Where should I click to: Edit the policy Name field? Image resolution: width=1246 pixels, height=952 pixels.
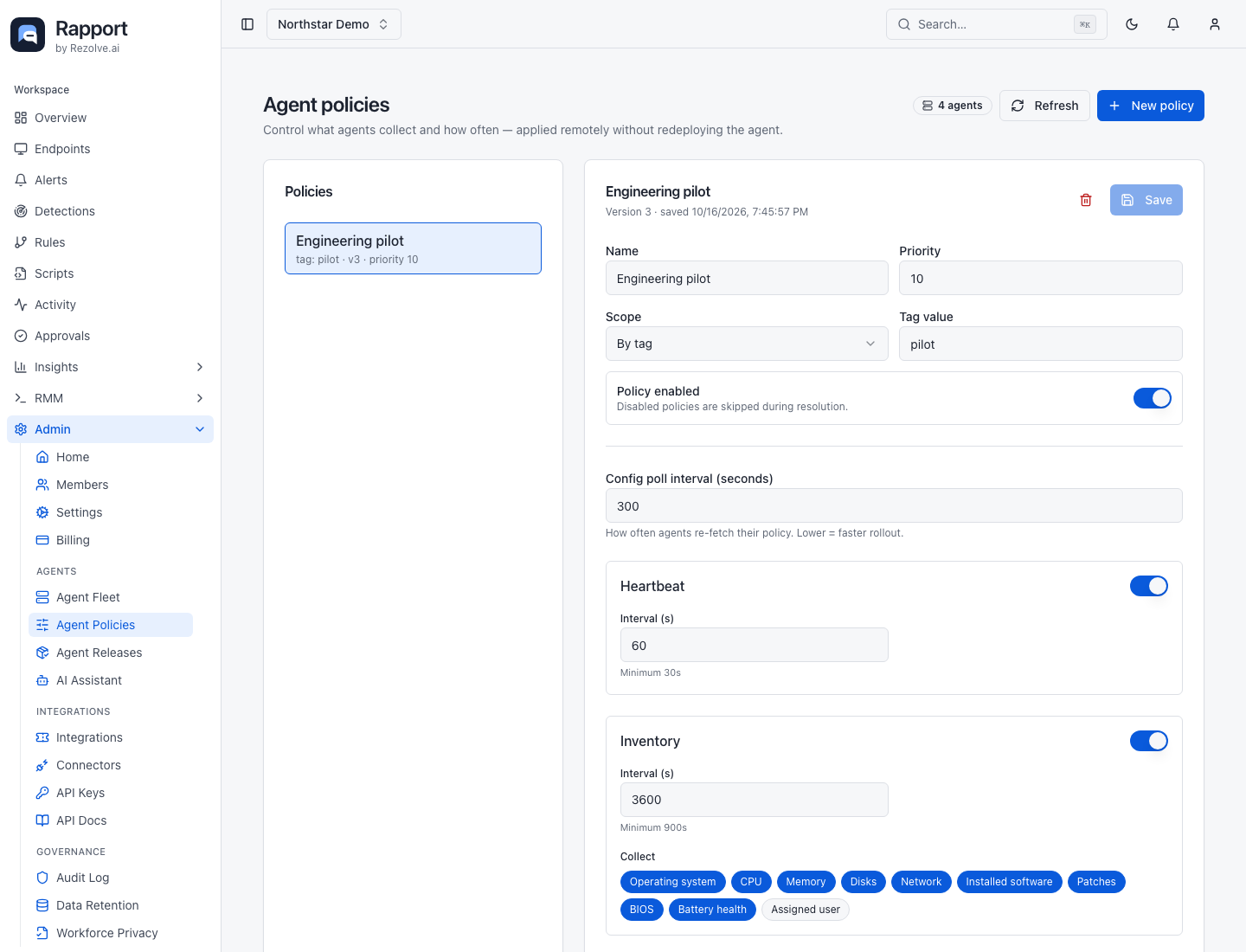coord(747,278)
